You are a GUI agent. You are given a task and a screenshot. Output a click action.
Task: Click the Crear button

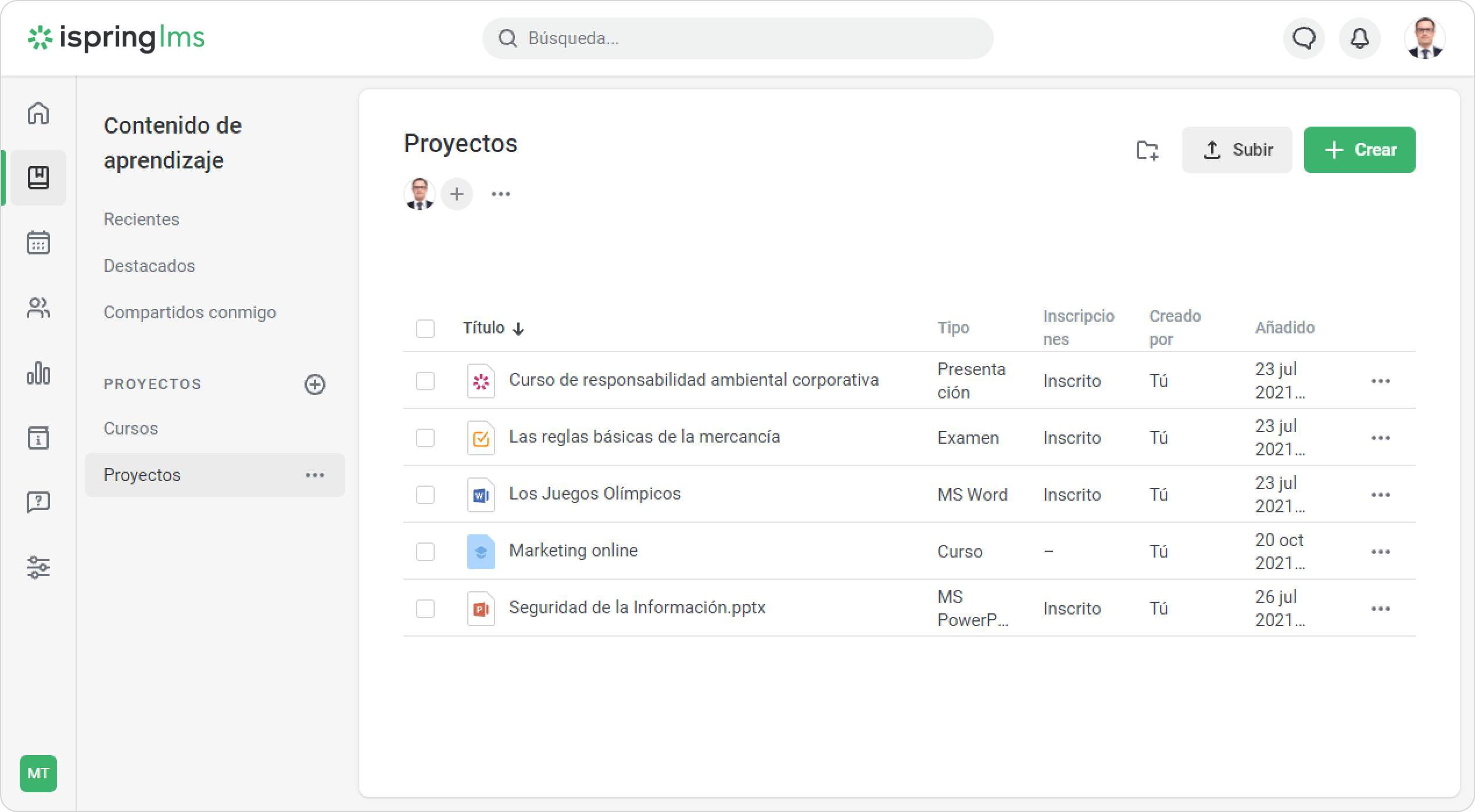point(1359,150)
